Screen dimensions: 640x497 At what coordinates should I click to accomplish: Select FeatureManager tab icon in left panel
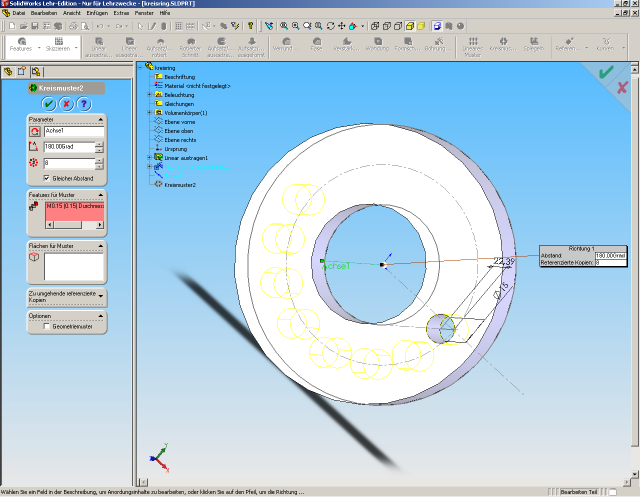pos(9,72)
